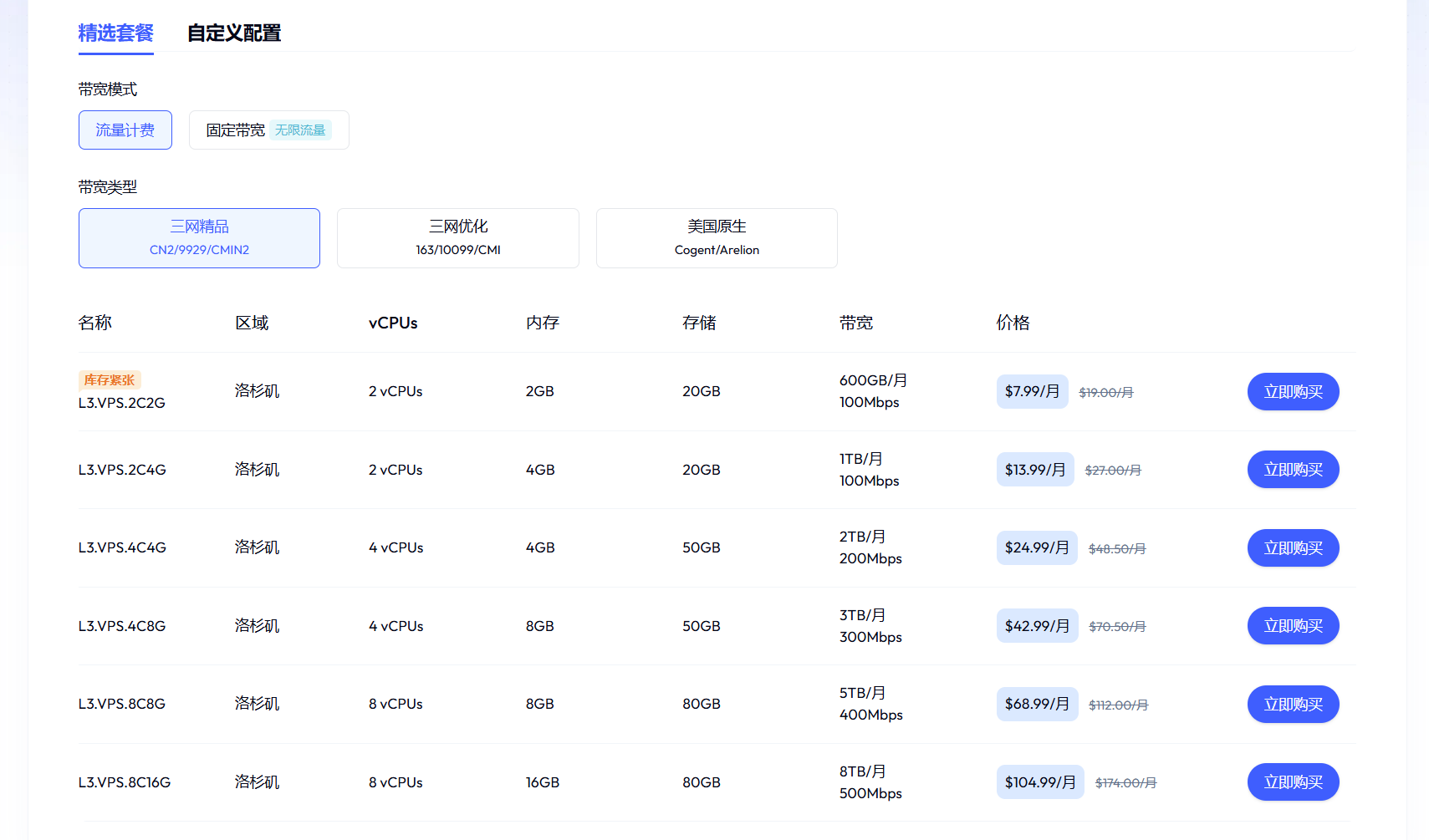Viewport: 1429px width, 840px height.
Task: Purchase the L3.VPS.4C8G plan
Action: tap(1293, 626)
